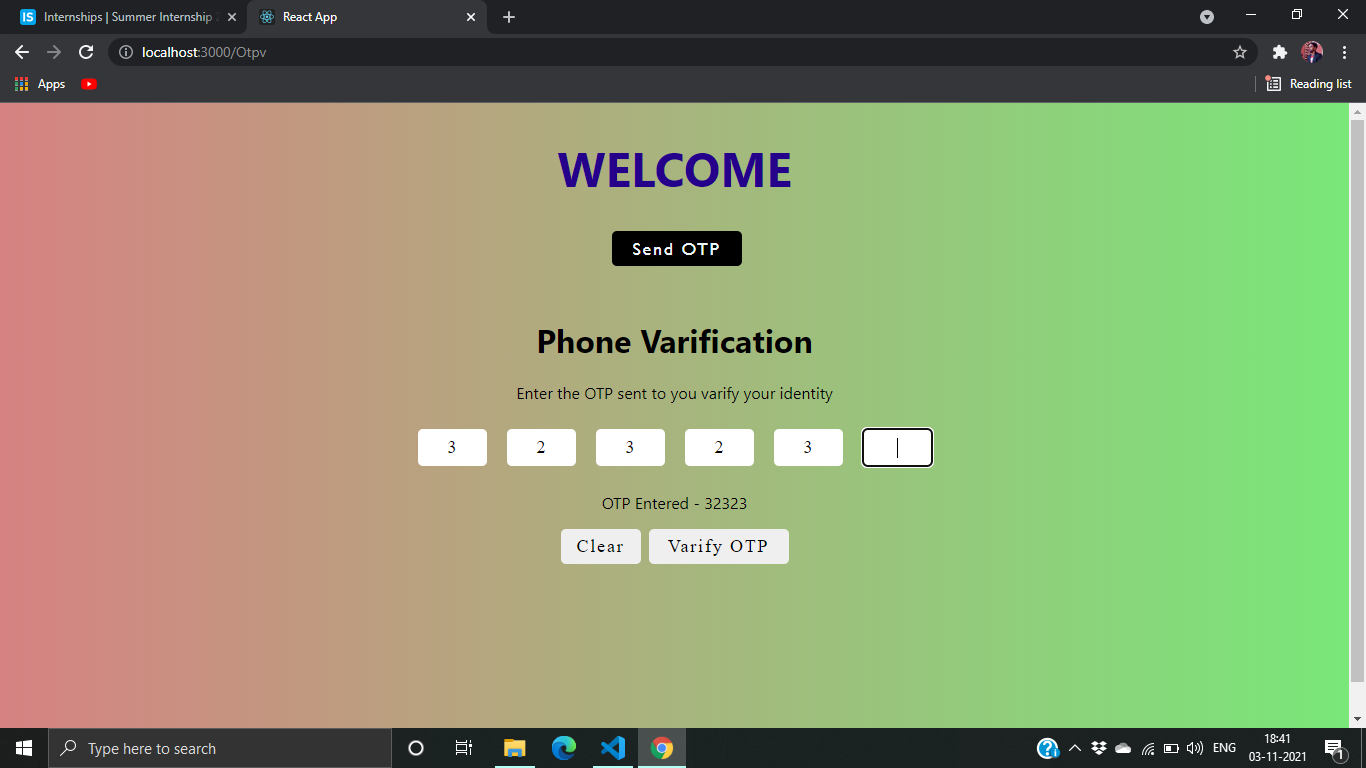
Task: Open the Chrome profile avatar
Action: [1312, 51]
